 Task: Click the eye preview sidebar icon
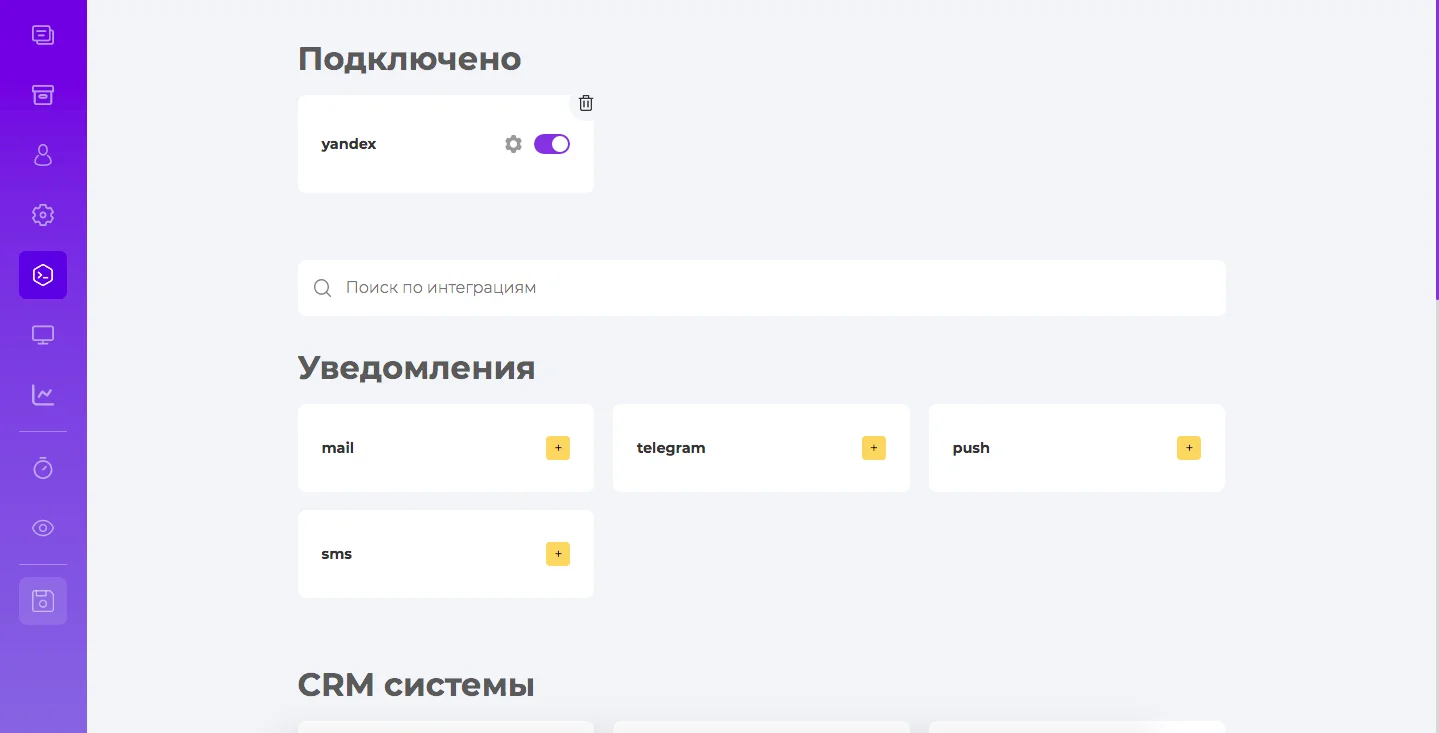click(x=43, y=528)
